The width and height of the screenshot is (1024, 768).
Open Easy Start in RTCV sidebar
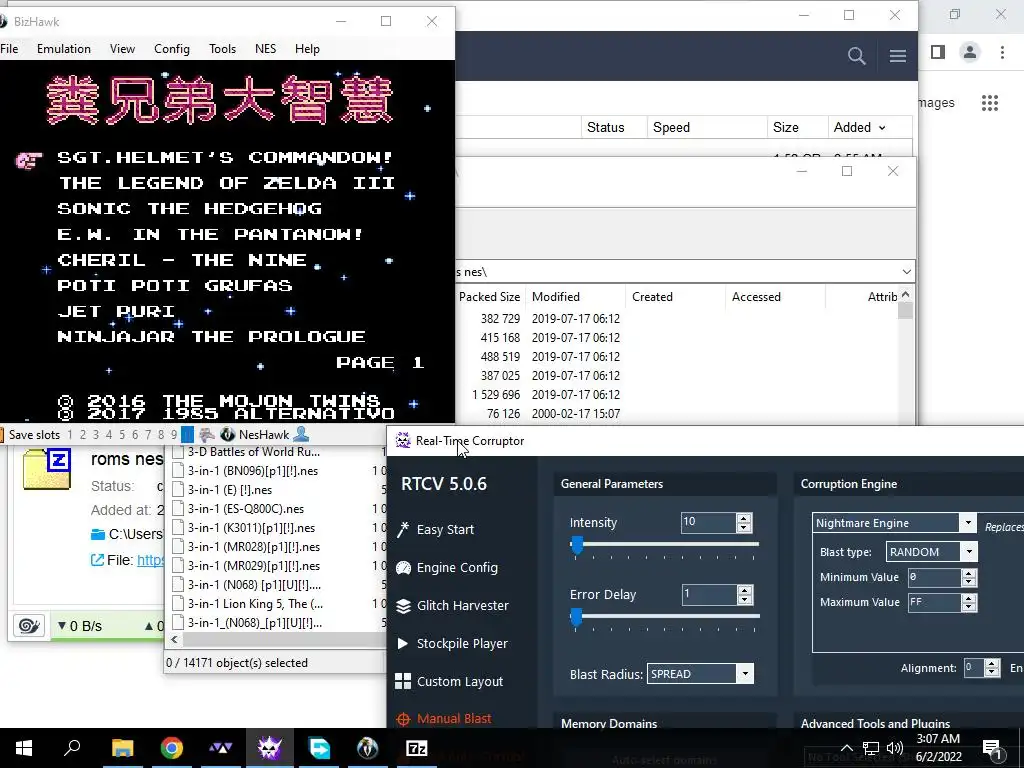[x=436, y=529]
